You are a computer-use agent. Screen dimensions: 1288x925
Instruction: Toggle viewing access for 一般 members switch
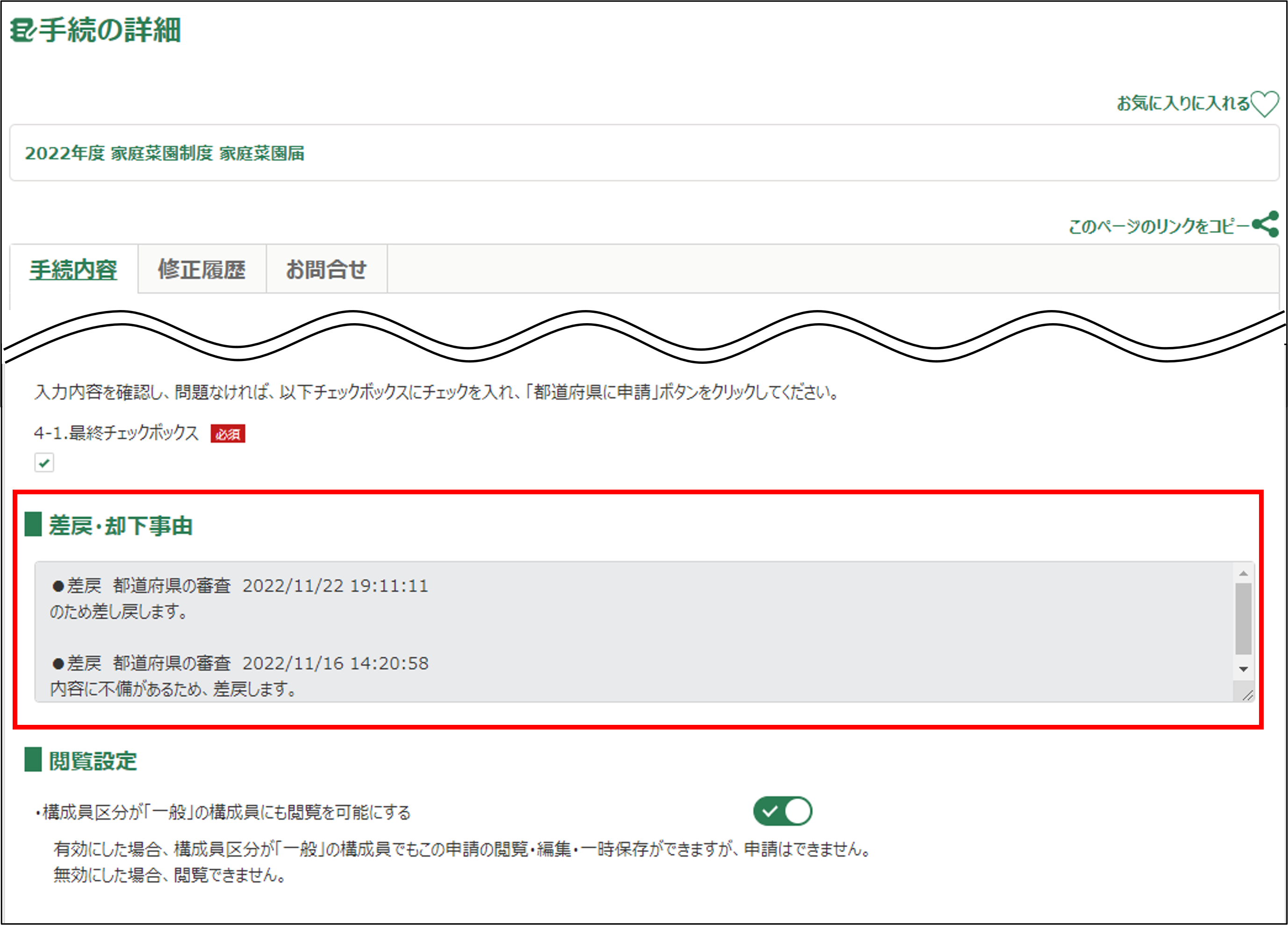pyautogui.click(x=782, y=811)
